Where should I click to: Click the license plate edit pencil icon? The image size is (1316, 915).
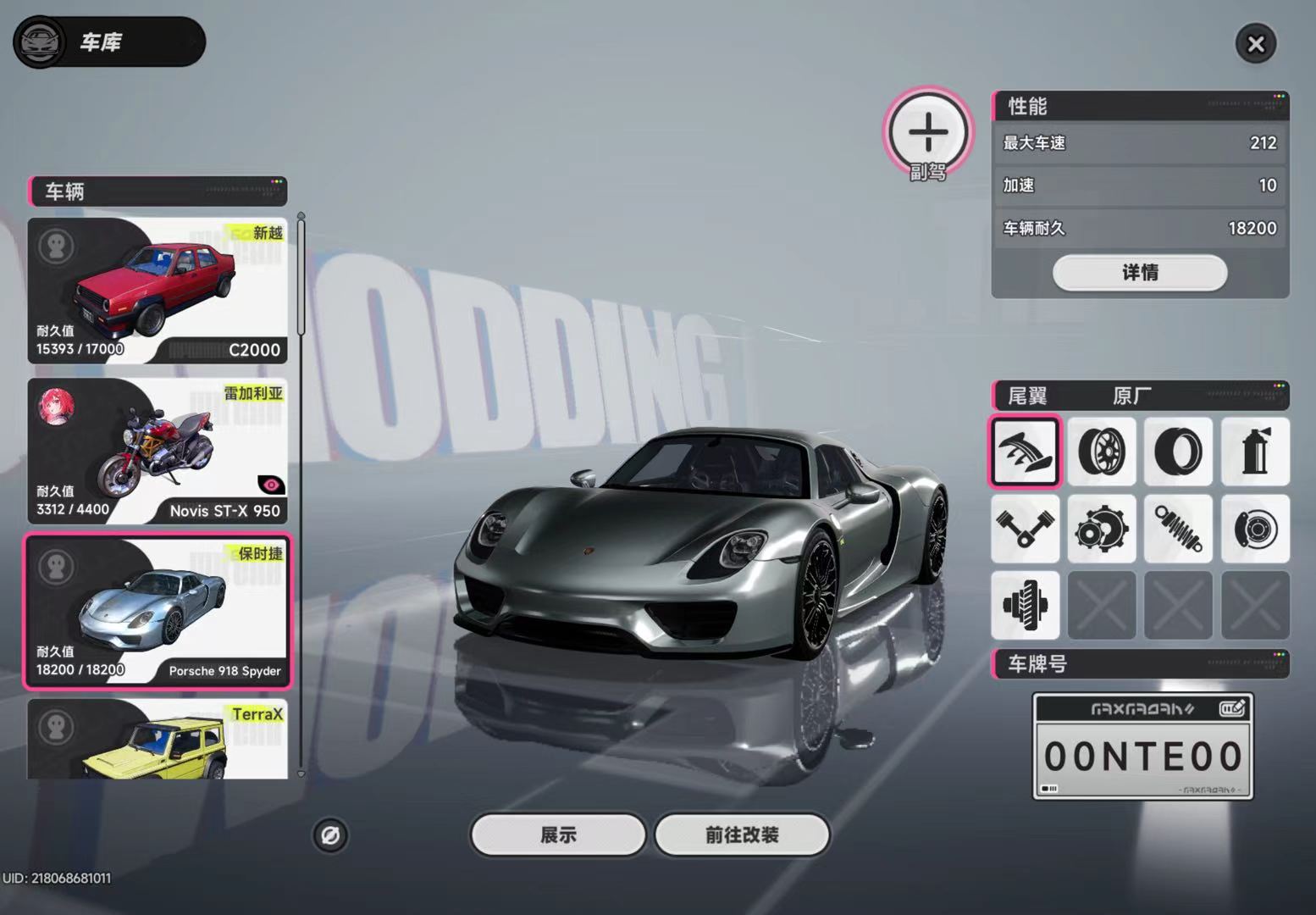point(1231,707)
